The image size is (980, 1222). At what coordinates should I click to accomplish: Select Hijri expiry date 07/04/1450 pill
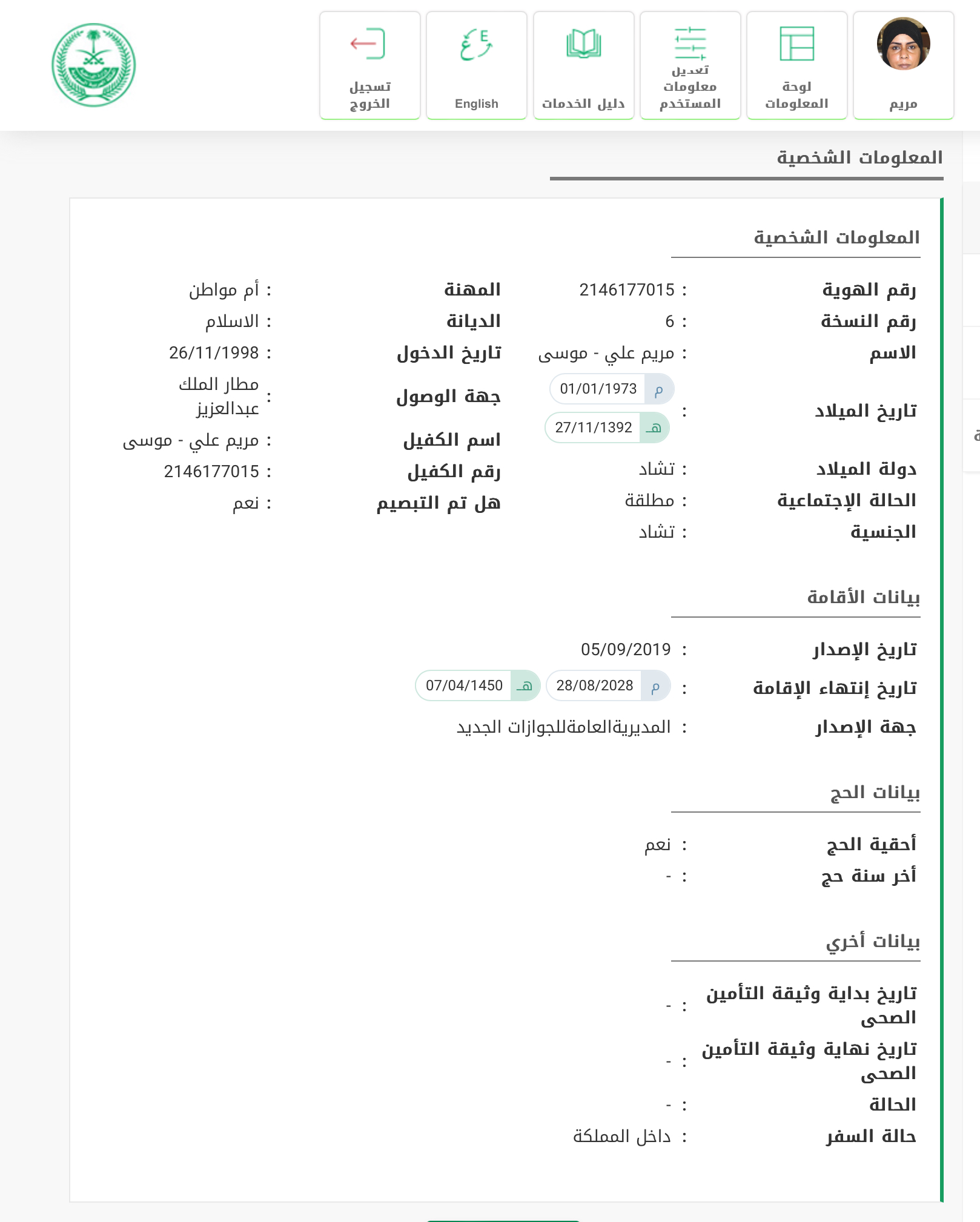coord(477,685)
